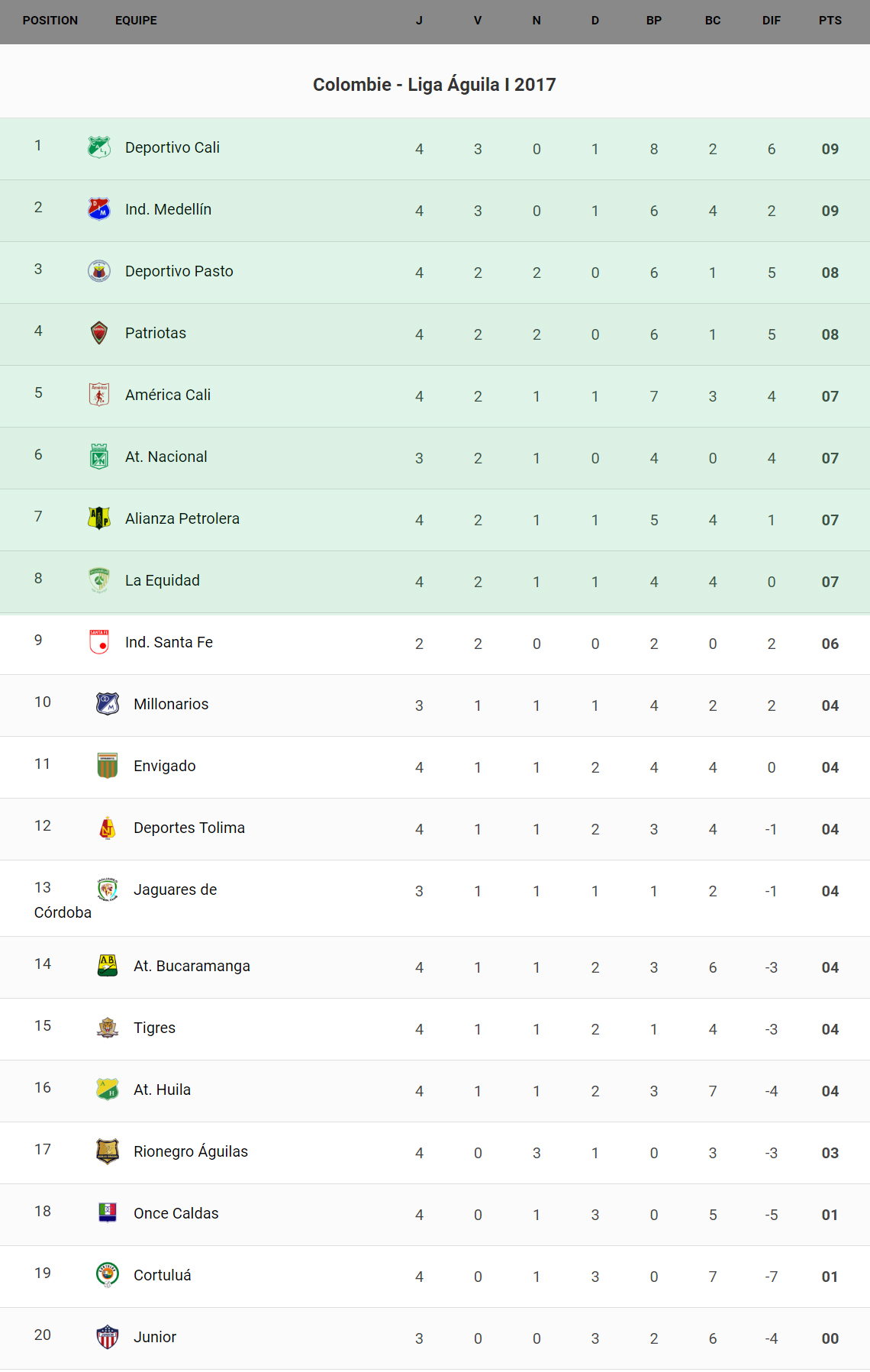Click the Deportivo Cali team crest

tap(99, 147)
